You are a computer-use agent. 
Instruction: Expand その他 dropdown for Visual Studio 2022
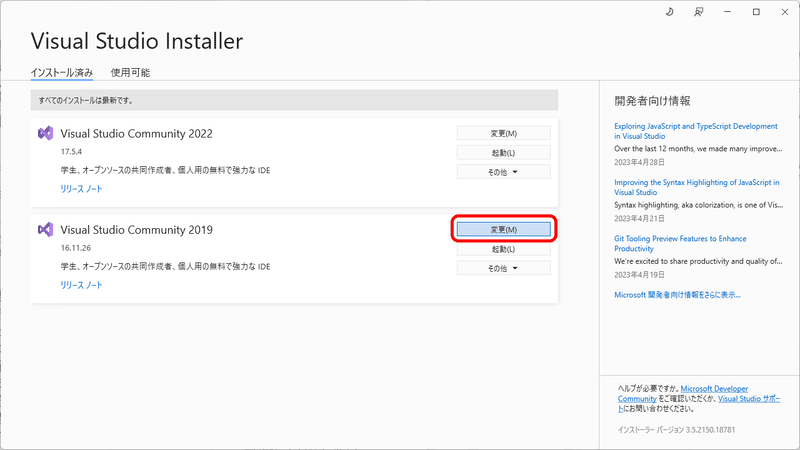tap(504, 172)
